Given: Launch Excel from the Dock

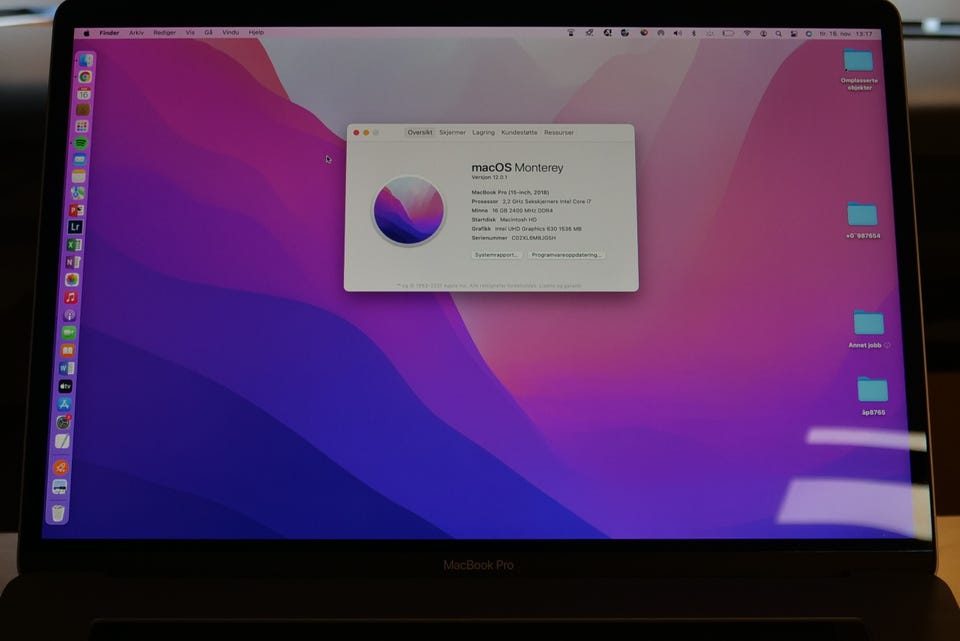Looking at the screenshot, I should [73, 245].
